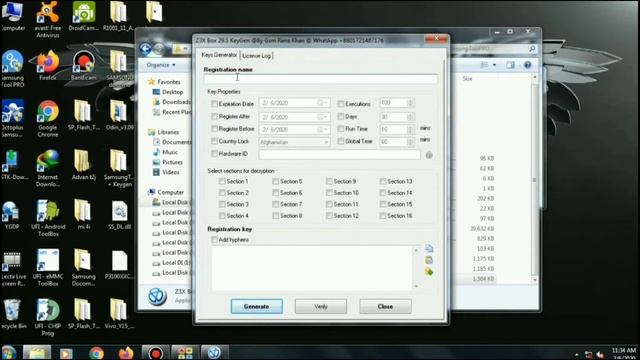Enable the Executions checkbox
This screenshot has width=640, height=360.
[340, 104]
